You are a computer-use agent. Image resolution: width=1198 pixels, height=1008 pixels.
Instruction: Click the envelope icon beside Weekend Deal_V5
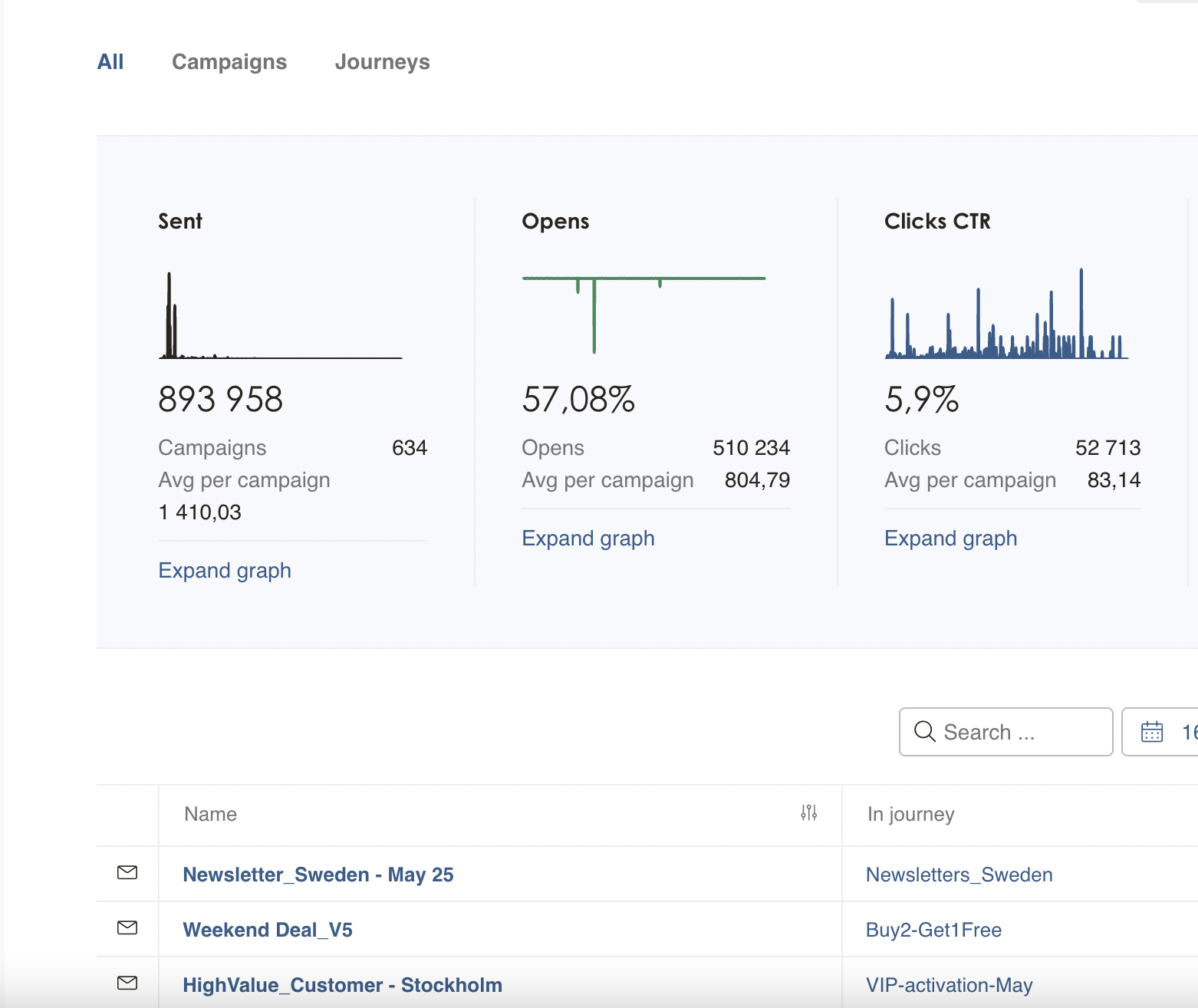[x=127, y=927]
